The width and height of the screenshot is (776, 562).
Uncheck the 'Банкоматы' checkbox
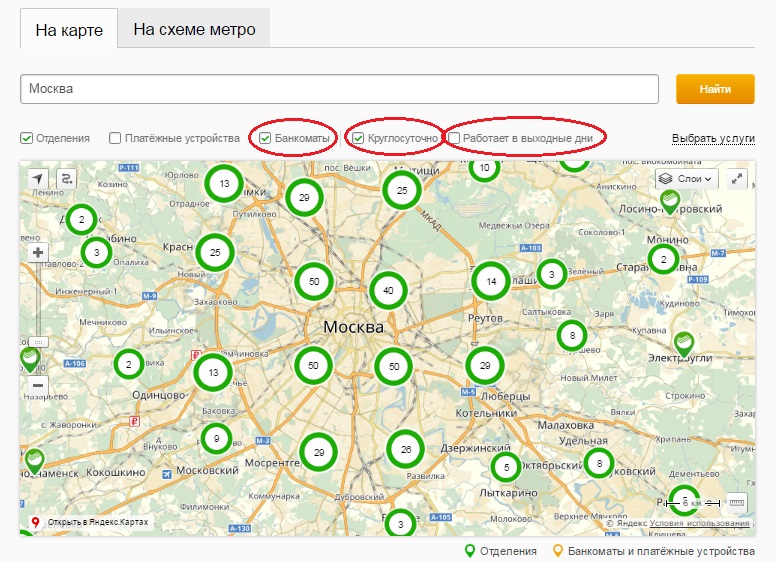(x=265, y=138)
